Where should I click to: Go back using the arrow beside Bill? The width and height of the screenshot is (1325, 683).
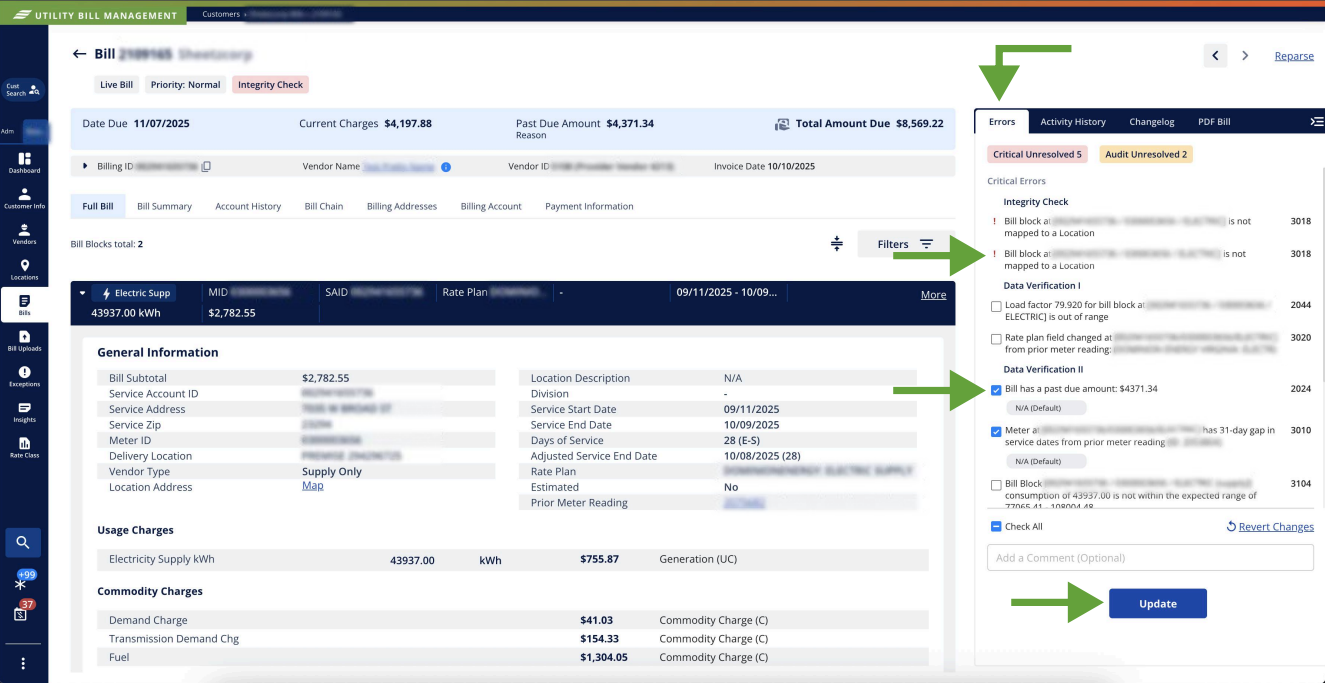tap(80, 54)
